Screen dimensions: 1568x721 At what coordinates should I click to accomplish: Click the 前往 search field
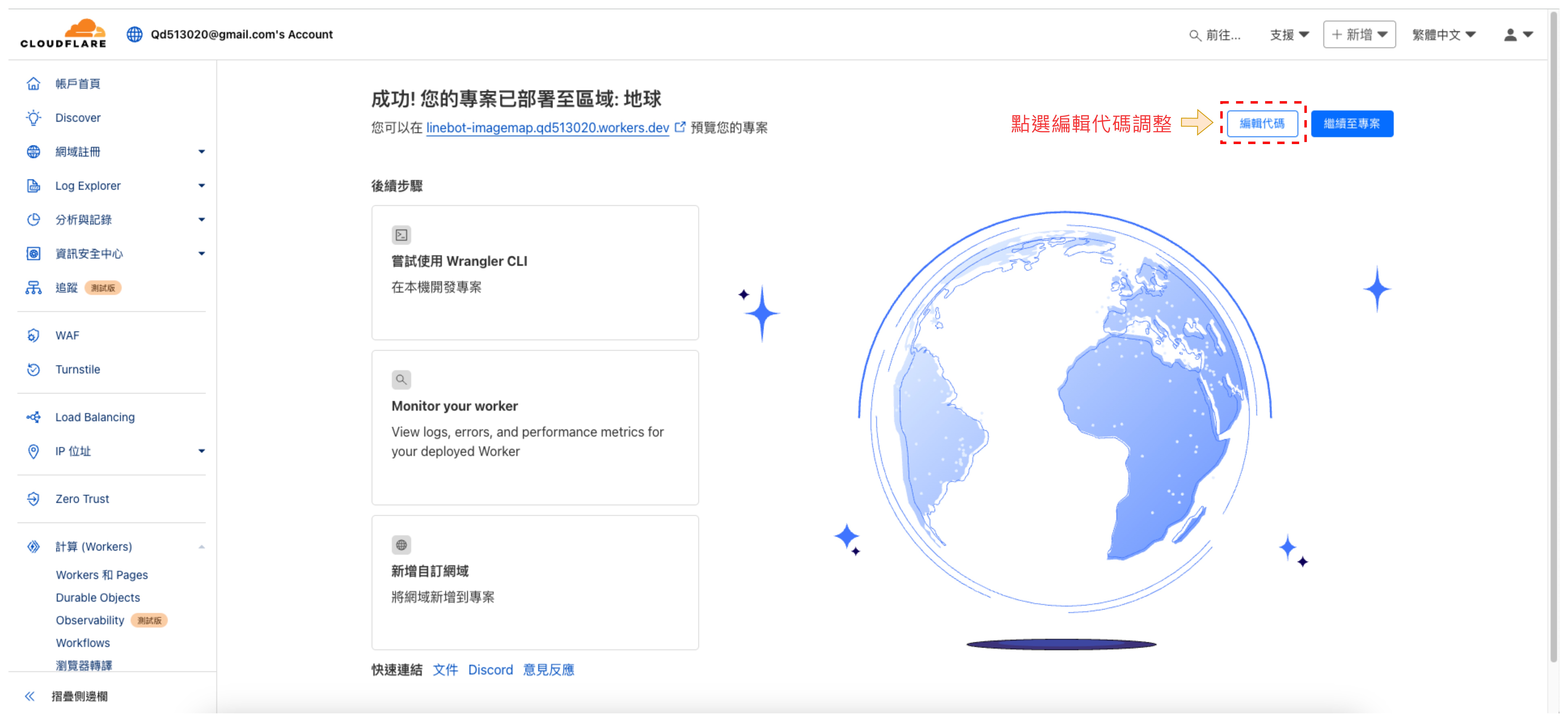[1215, 35]
